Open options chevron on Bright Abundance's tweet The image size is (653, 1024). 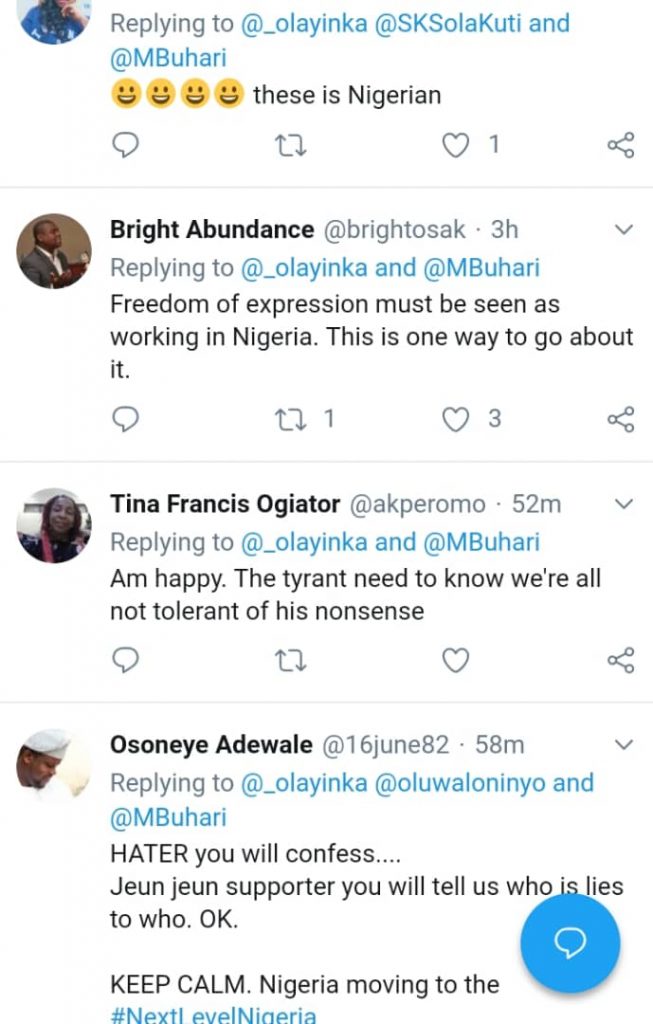623,230
